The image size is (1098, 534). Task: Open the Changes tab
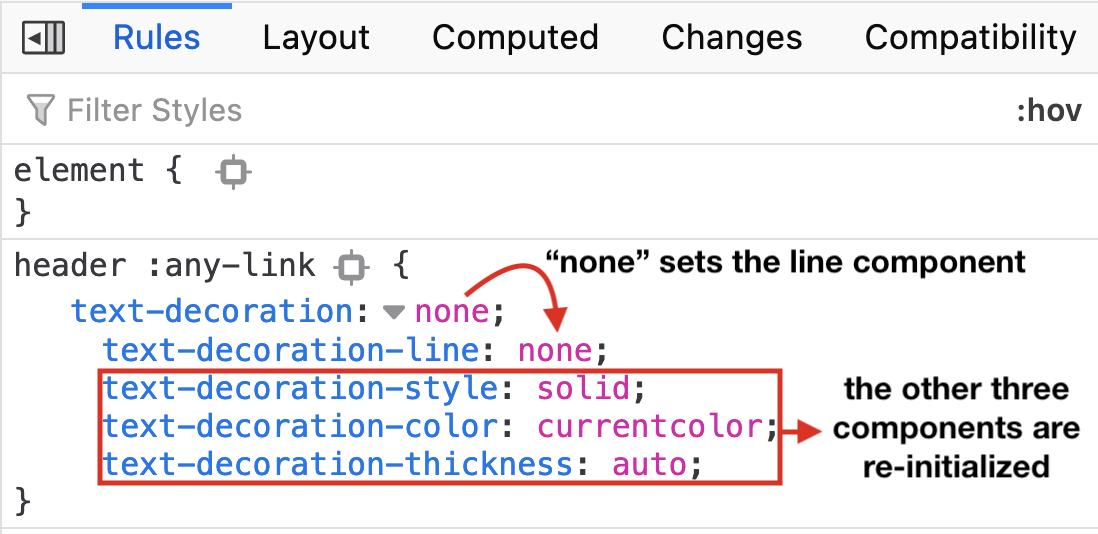tap(732, 38)
